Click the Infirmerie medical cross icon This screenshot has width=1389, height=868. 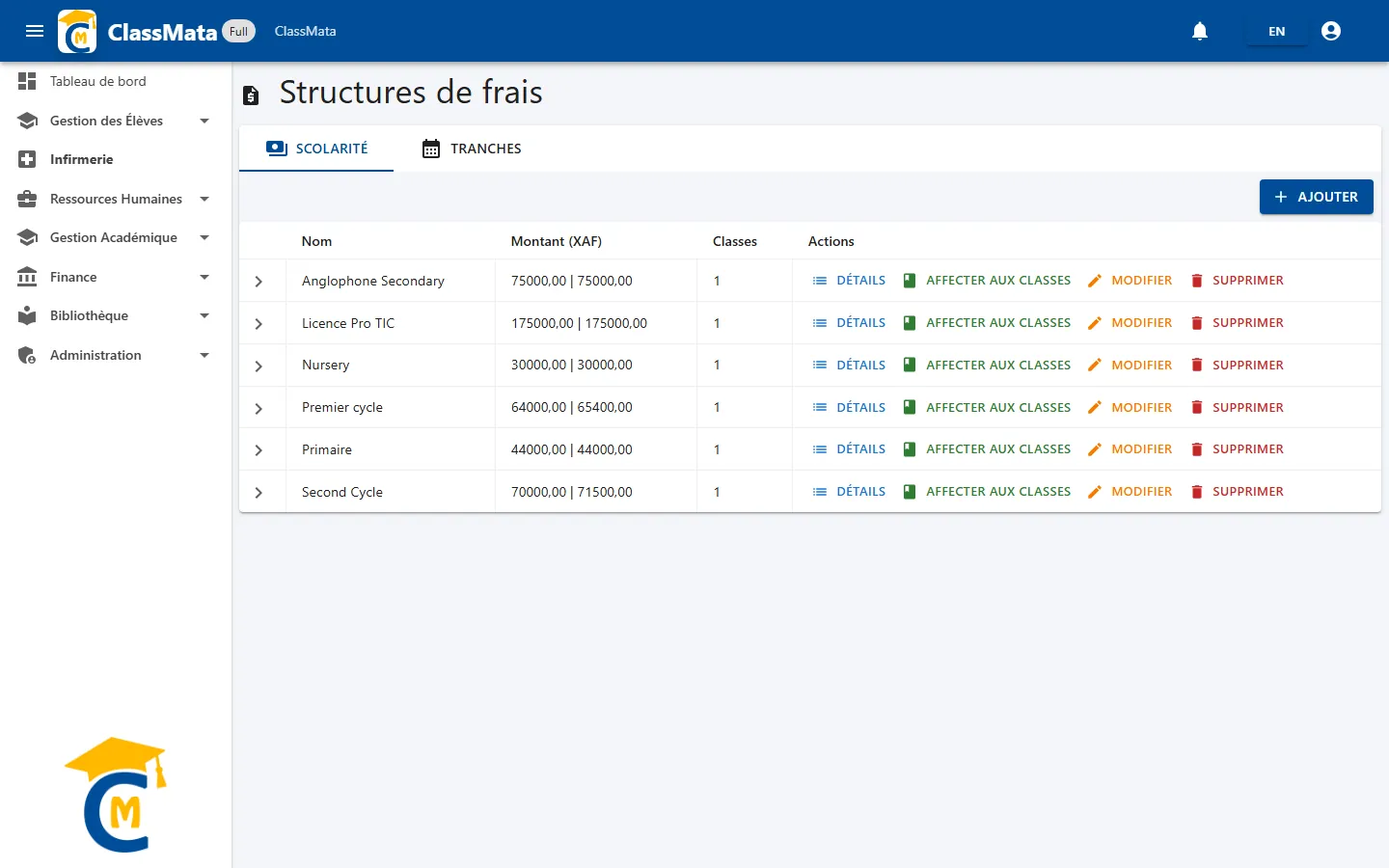[27, 159]
